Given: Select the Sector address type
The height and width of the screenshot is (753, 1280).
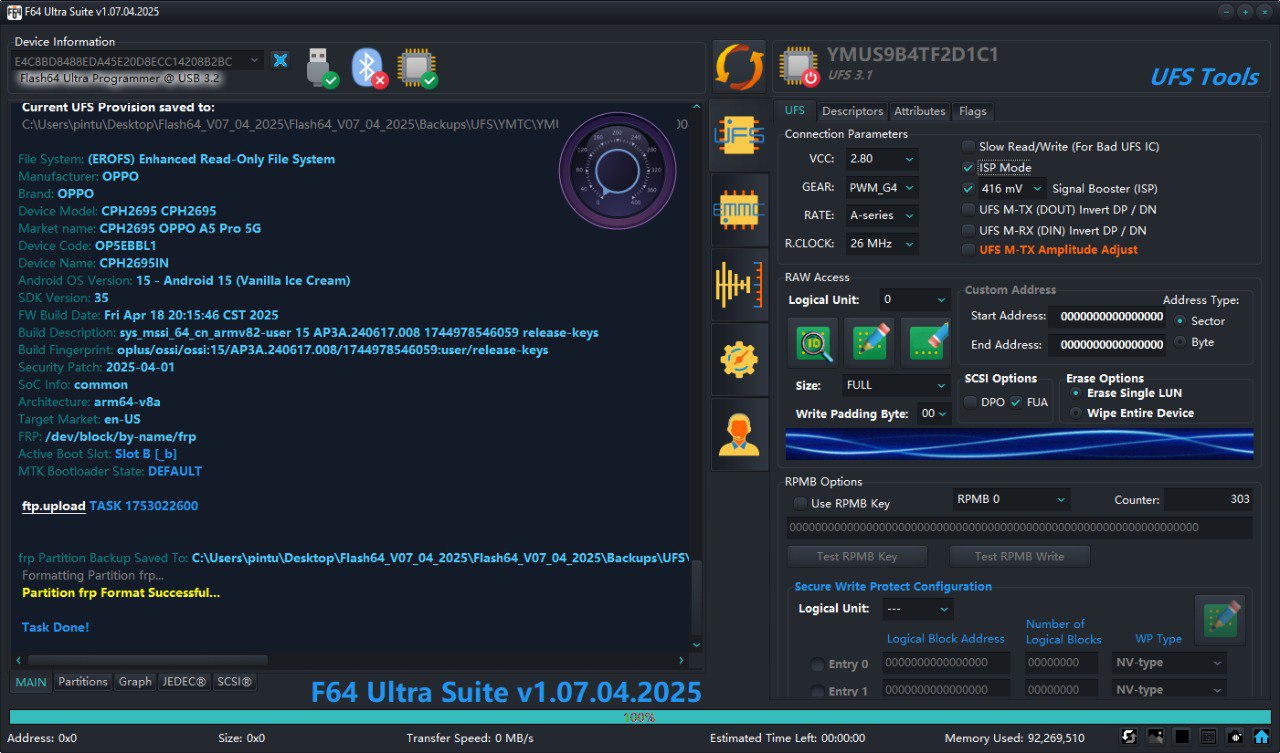Looking at the screenshot, I should (1181, 321).
